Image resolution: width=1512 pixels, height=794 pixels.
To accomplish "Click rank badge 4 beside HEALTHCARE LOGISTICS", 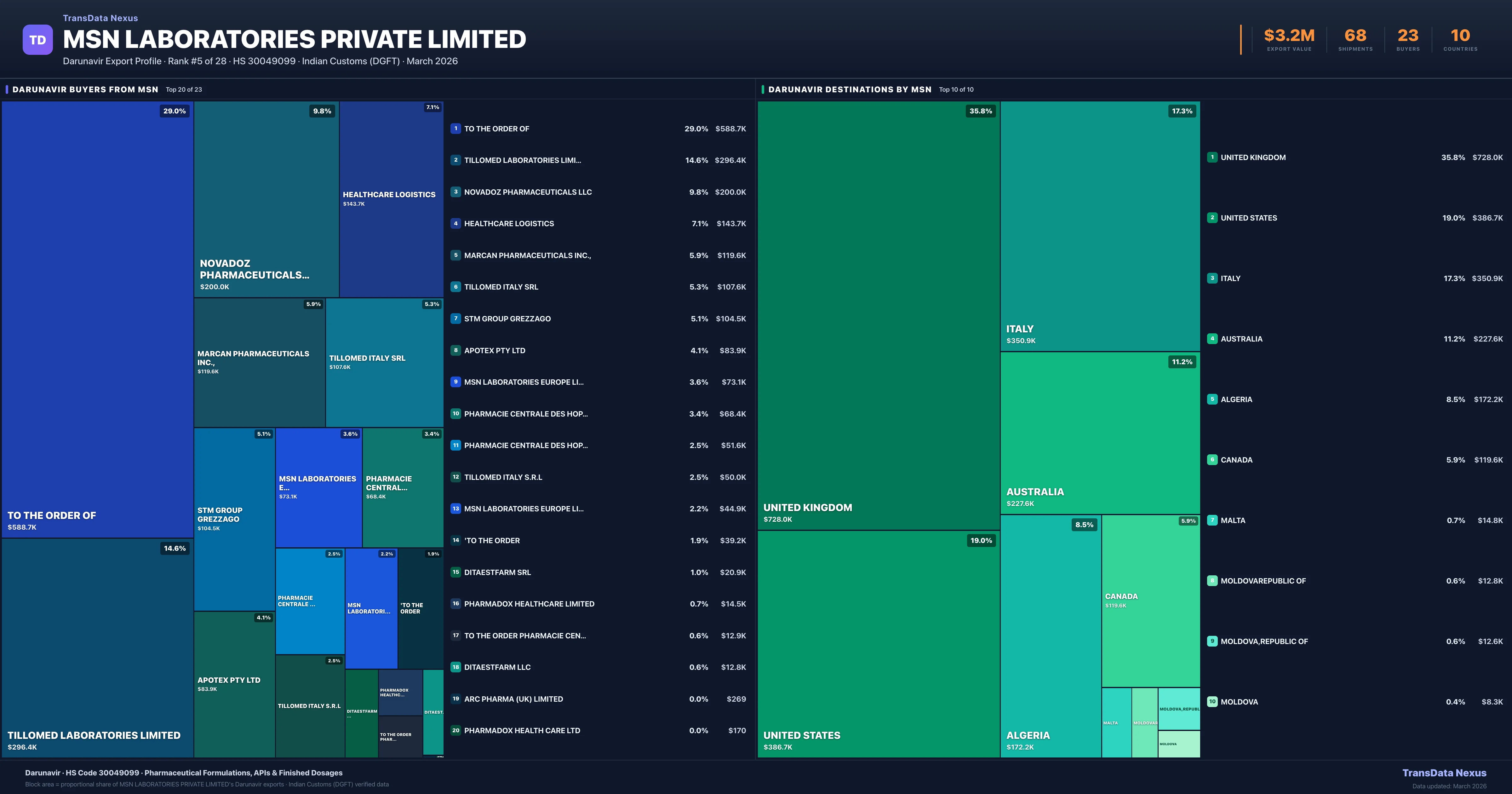I will click(455, 224).
